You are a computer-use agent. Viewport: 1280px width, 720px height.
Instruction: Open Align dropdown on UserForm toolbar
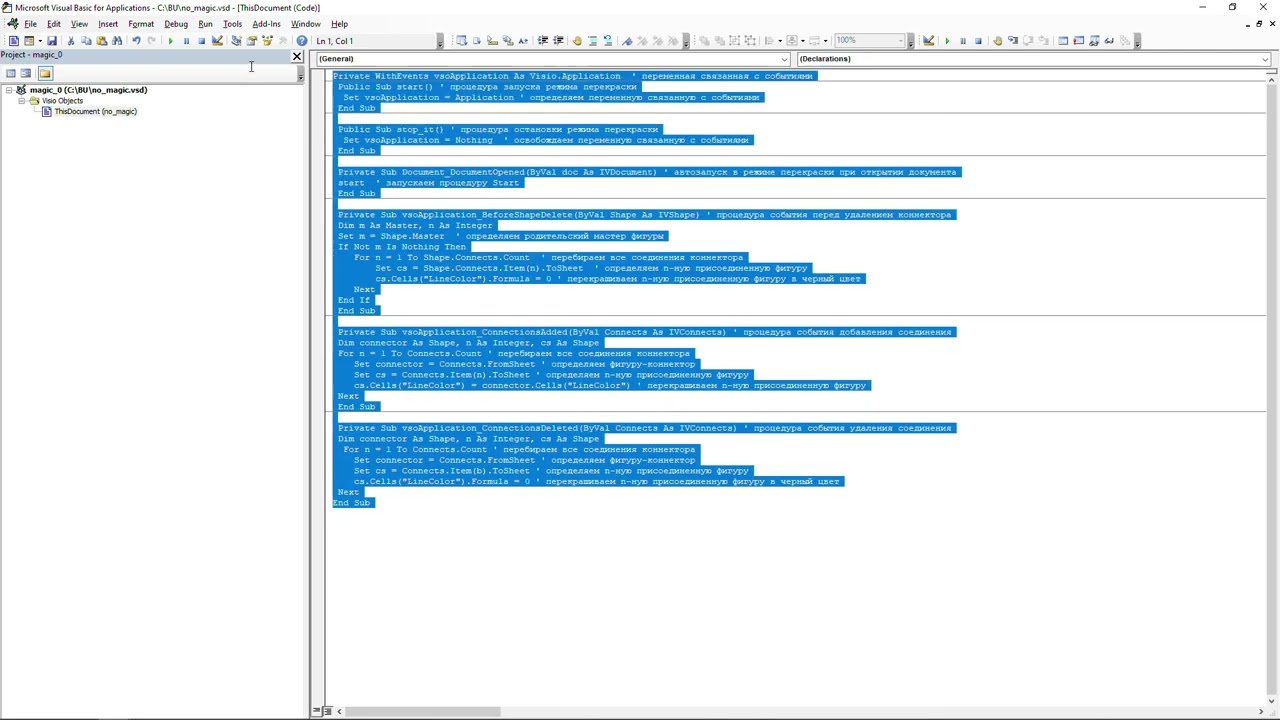780,41
